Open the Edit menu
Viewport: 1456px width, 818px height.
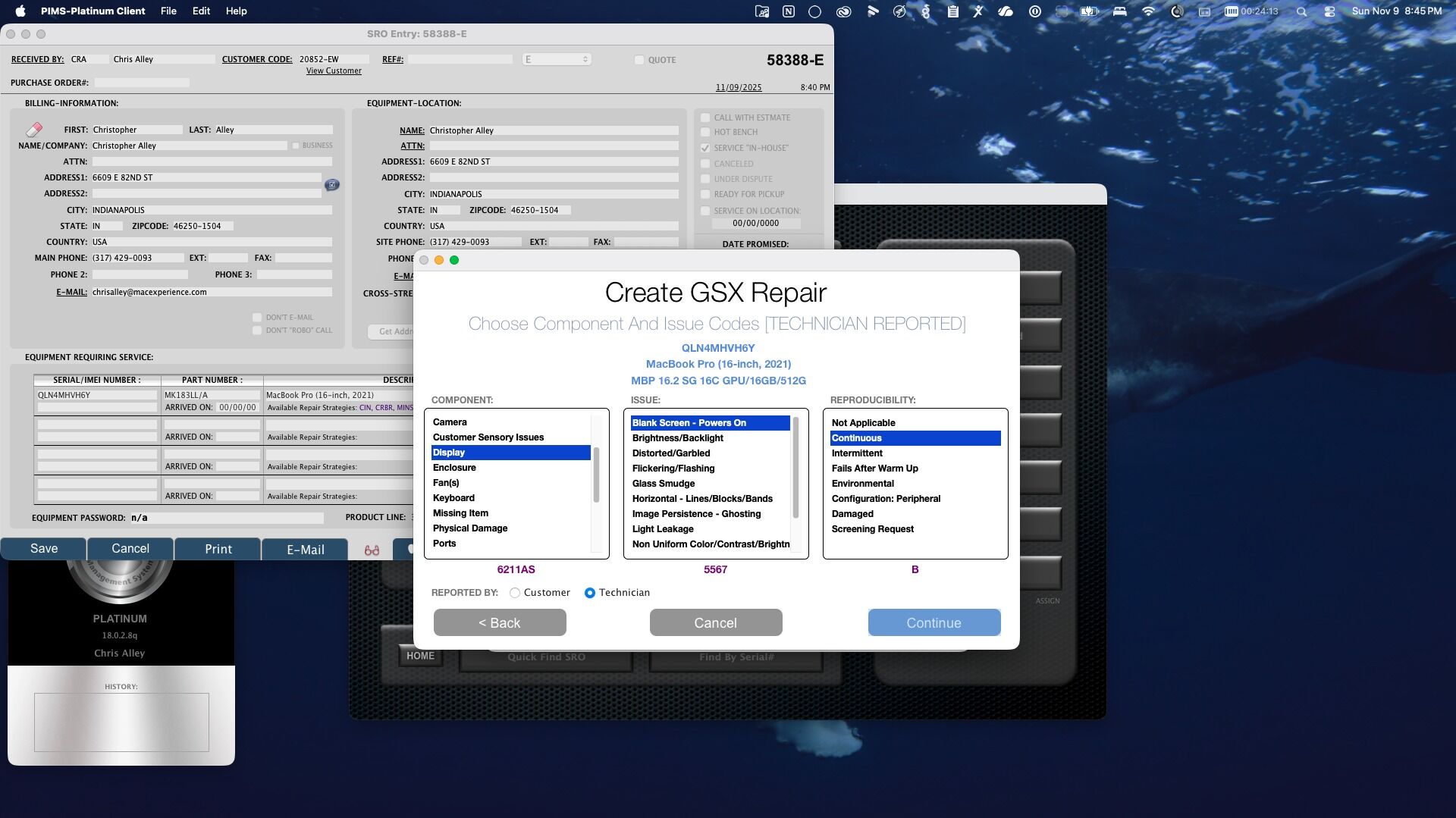[201, 11]
